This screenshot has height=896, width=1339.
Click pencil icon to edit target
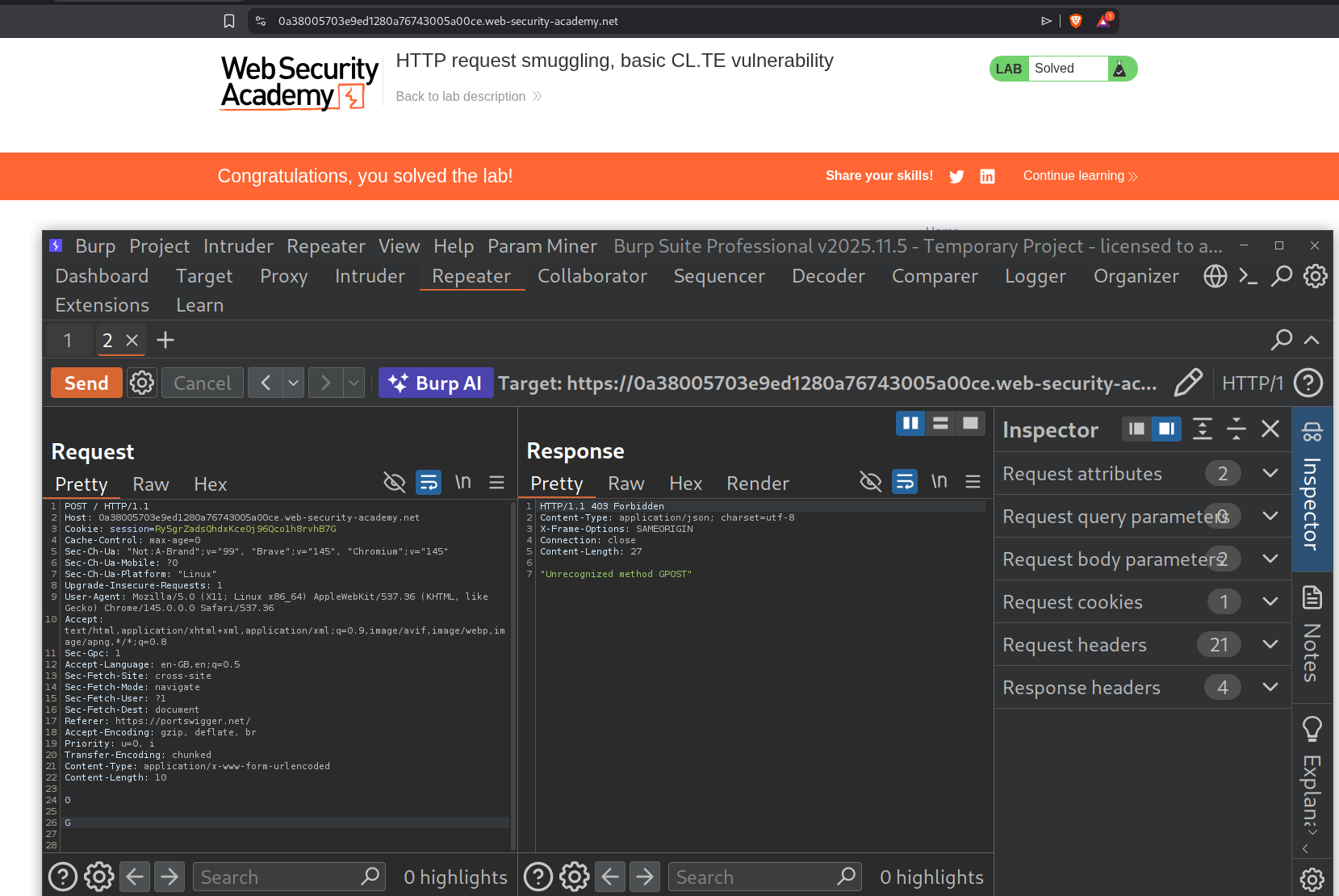pos(1187,383)
